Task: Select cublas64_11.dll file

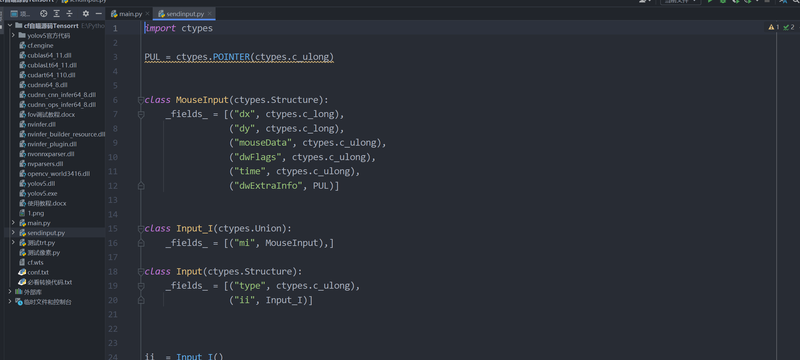Action: tap(44, 55)
